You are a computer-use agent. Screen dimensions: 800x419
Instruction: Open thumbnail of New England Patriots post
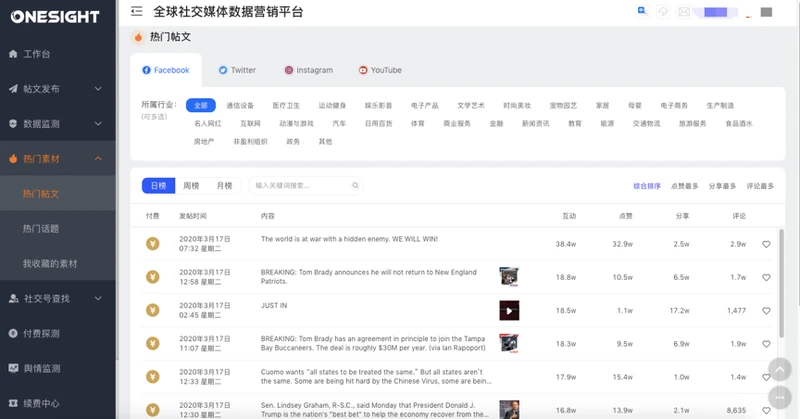pos(509,277)
